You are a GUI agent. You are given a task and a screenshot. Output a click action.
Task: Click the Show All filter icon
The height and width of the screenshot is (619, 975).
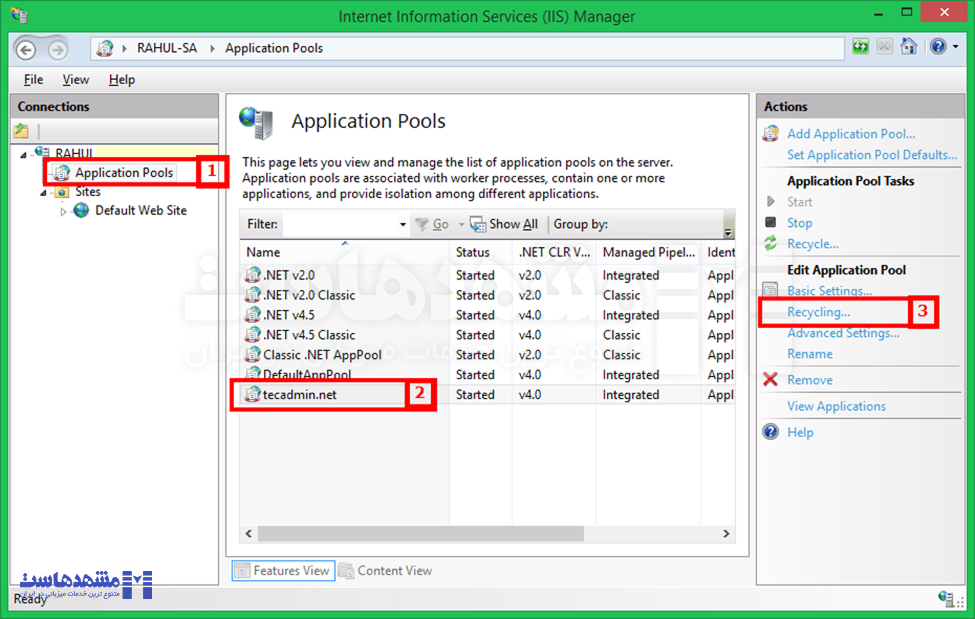(478, 224)
